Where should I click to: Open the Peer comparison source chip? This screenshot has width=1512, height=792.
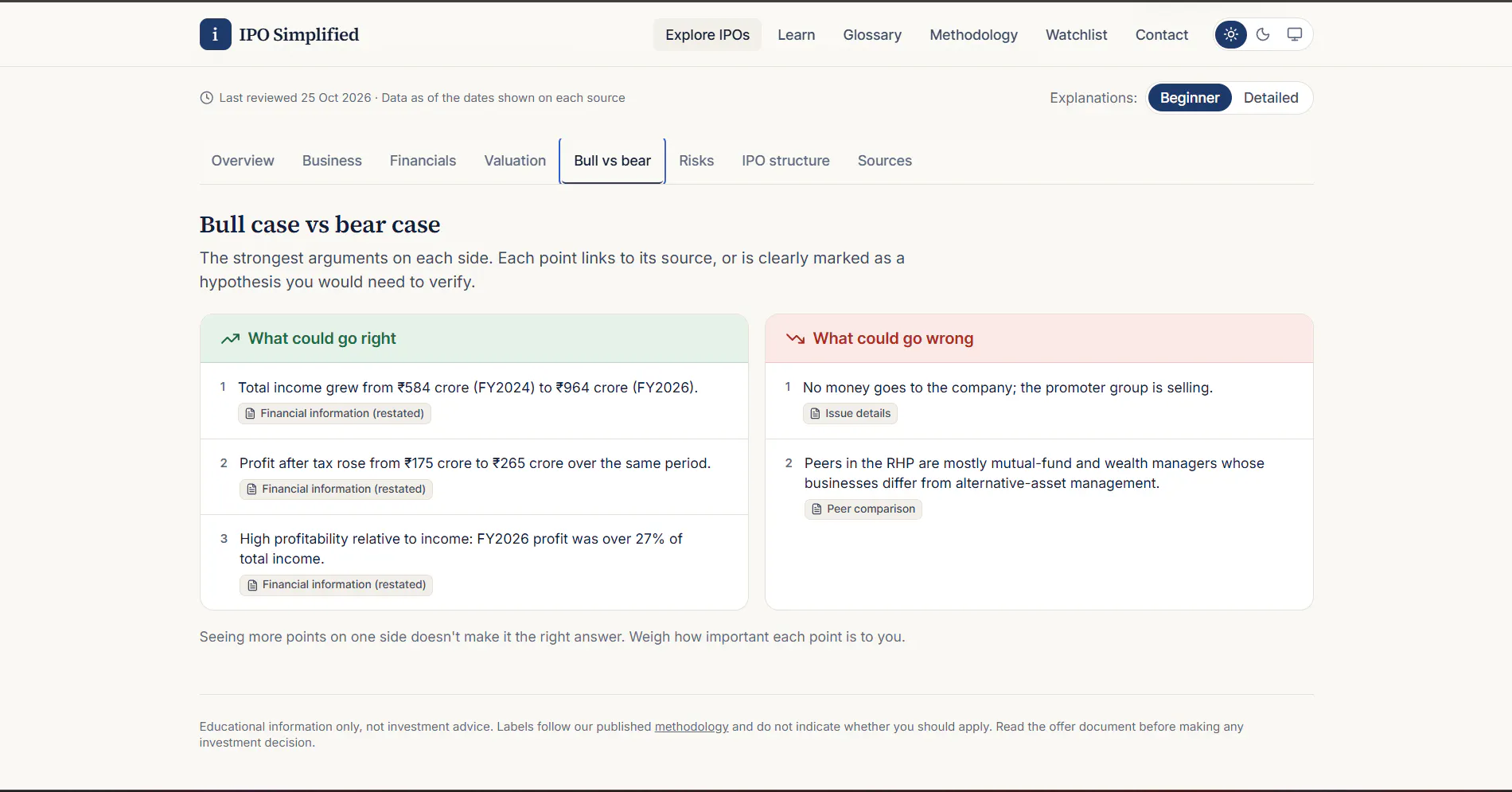click(863, 509)
